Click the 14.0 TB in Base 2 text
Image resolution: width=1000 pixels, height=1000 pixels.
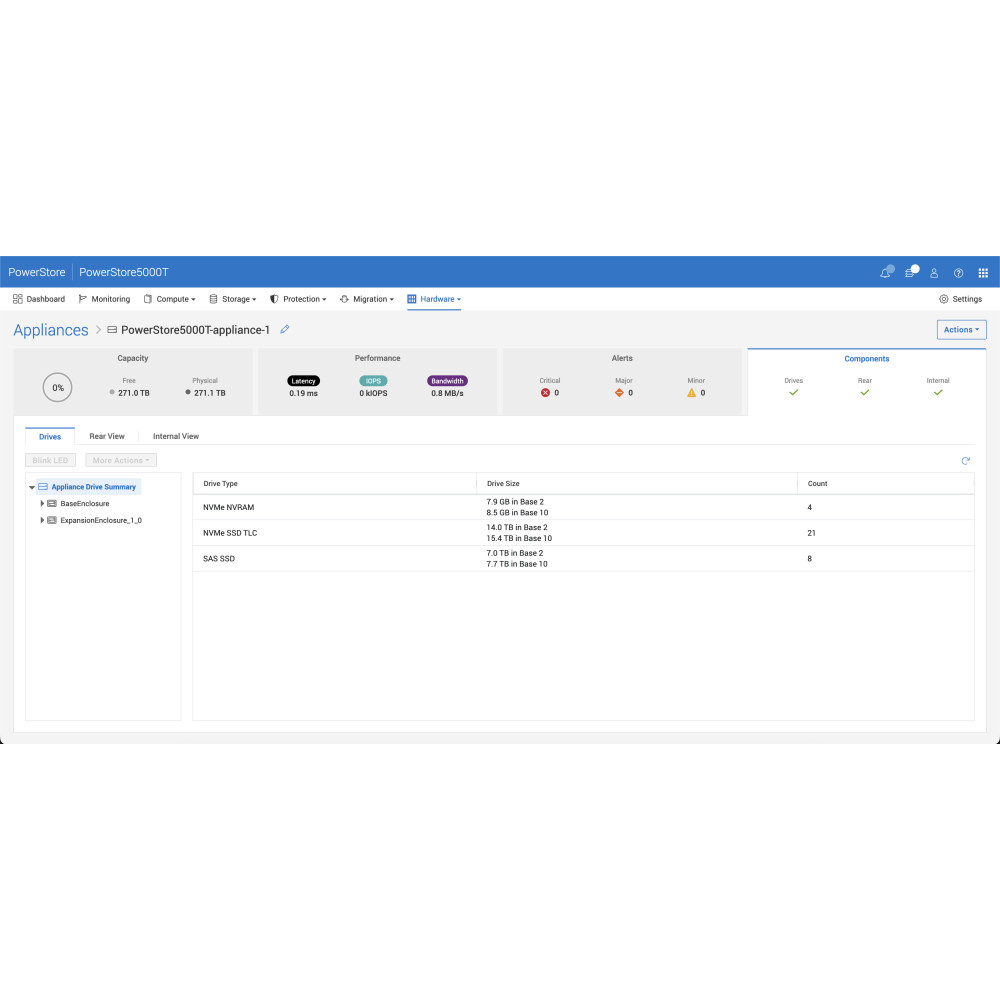point(517,528)
